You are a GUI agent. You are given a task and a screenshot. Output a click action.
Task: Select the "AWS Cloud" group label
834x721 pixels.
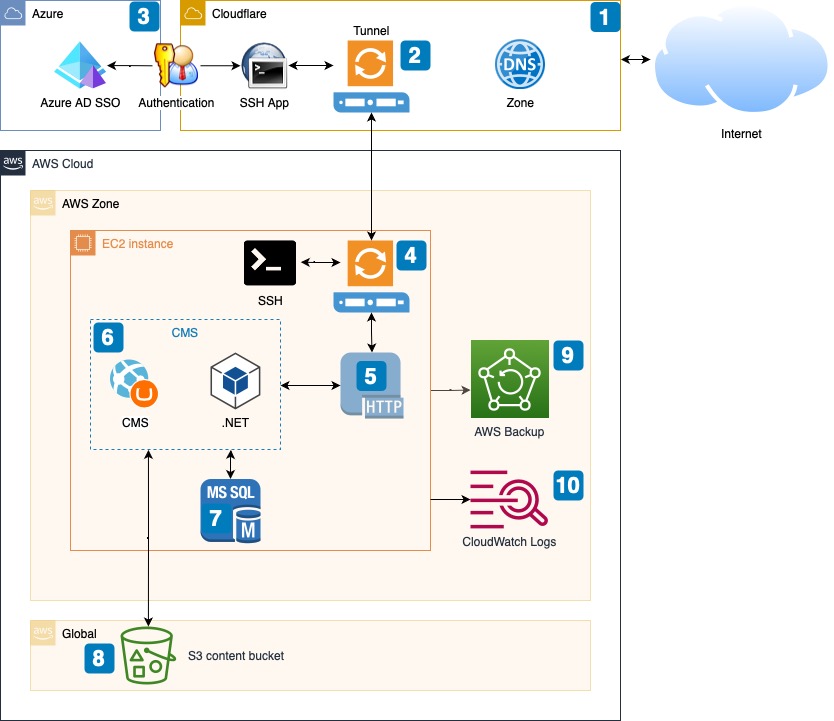click(x=63, y=163)
